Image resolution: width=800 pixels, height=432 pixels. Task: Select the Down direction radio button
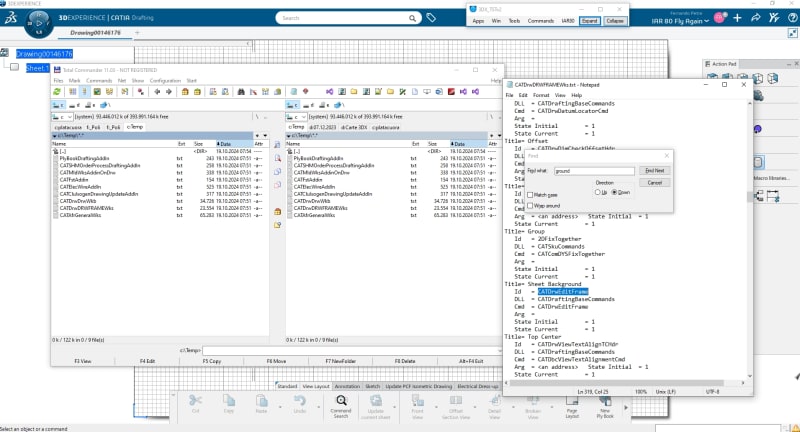(x=614, y=192)
